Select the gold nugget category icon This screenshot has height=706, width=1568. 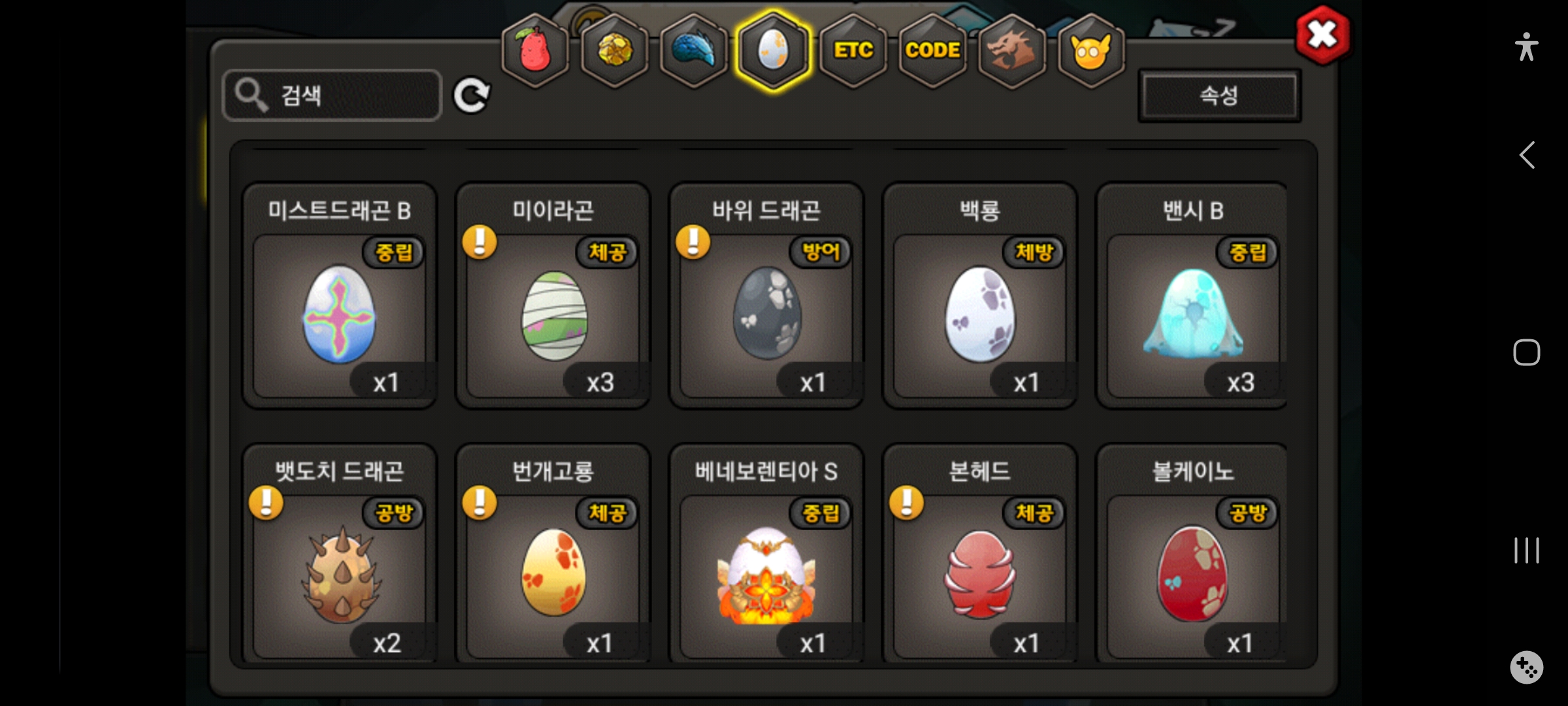(615, 50)
